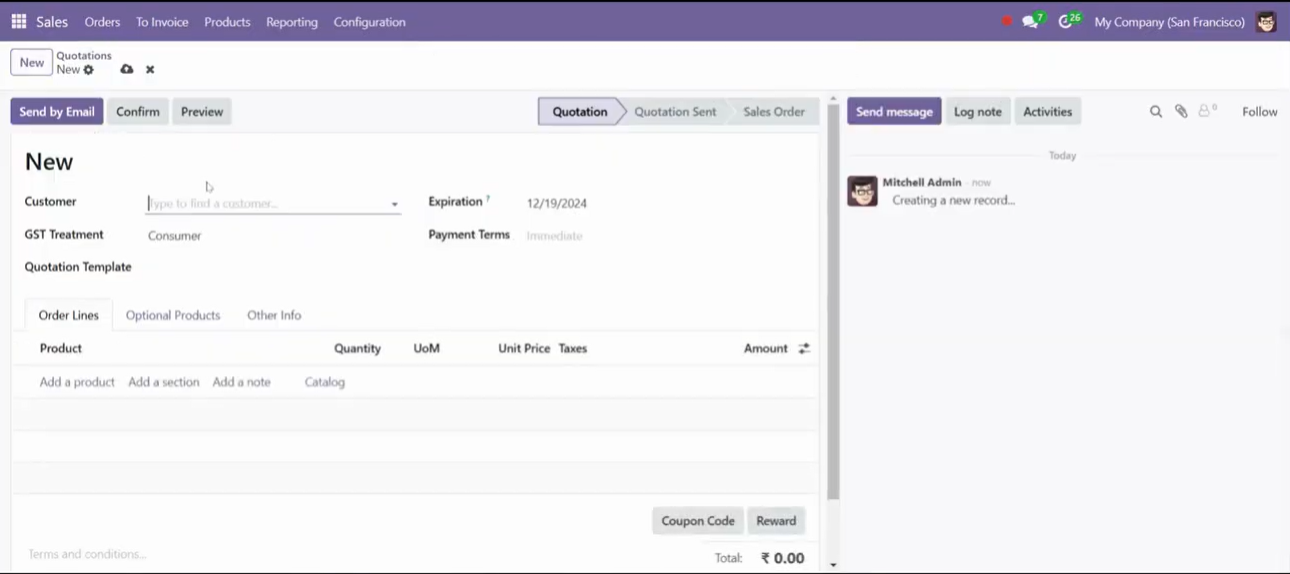The image size is (1290, 574).
Task: Open the Quotation Template selector
Action: tap(272, 267)
